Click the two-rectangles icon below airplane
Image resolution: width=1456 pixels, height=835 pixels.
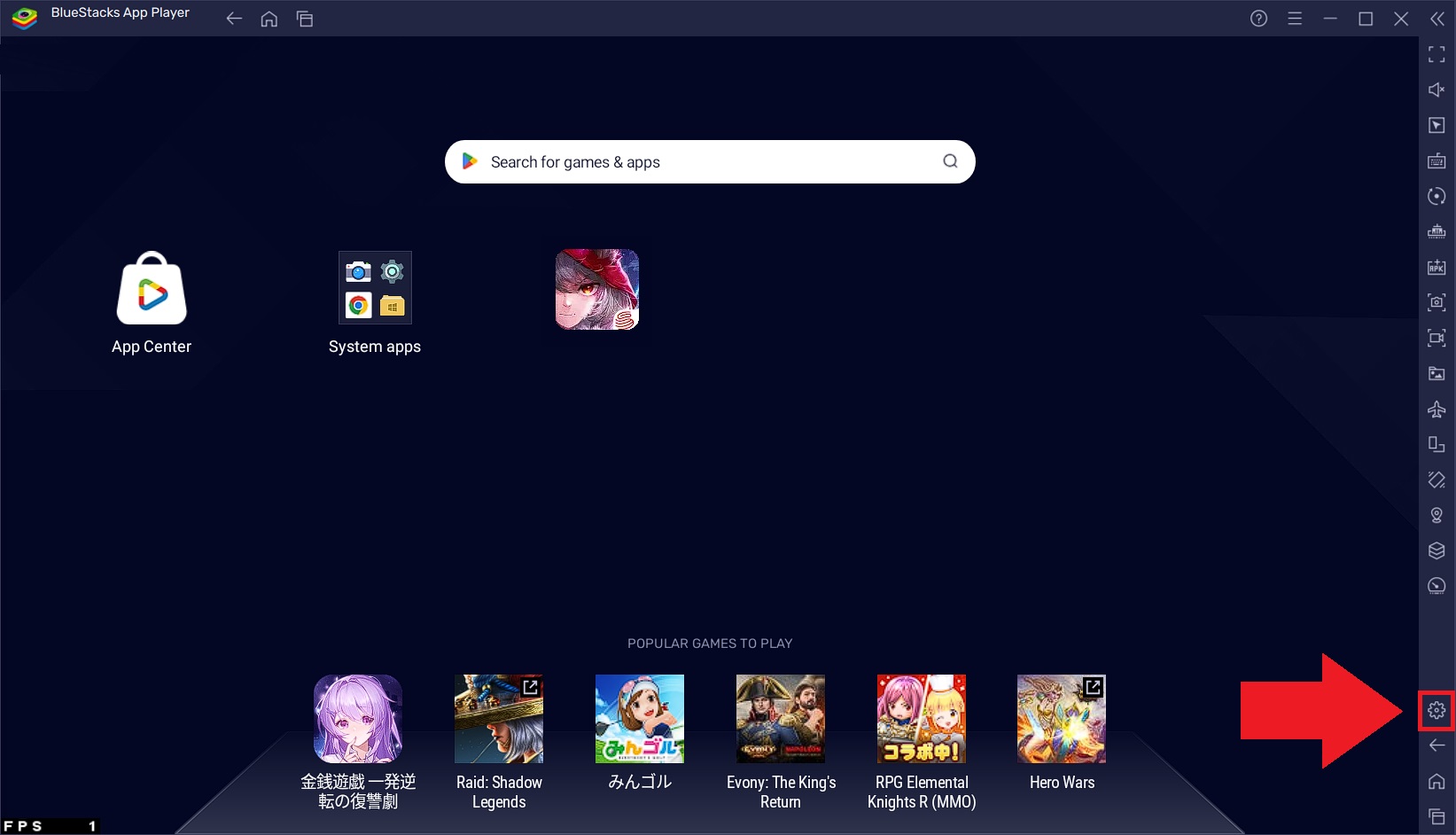coord(1437,444)
